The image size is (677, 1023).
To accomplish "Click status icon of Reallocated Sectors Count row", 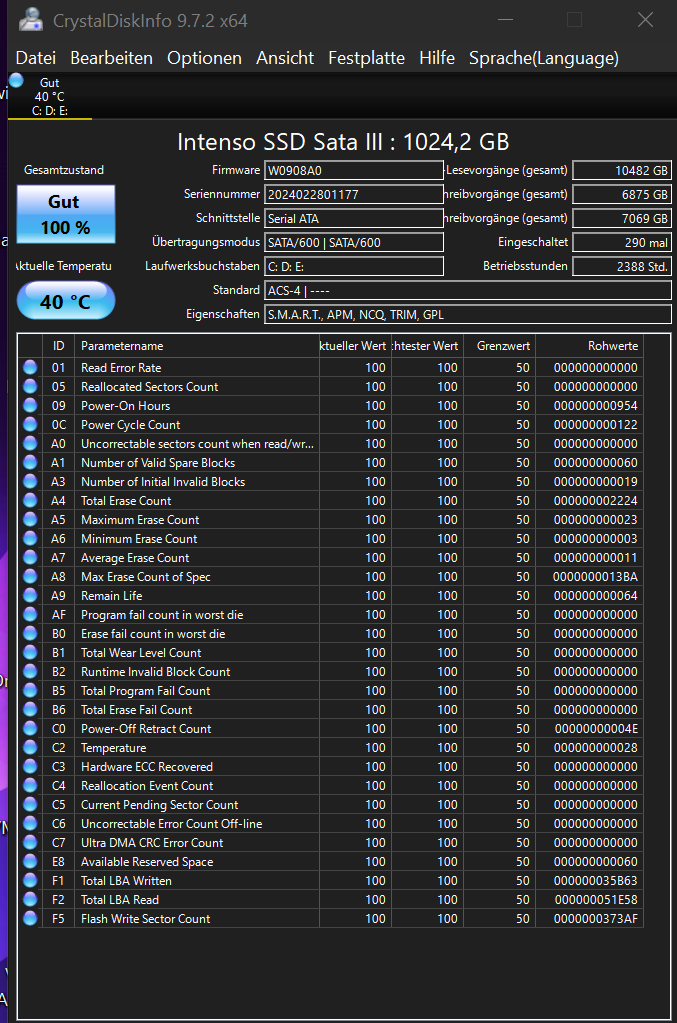I will tap(30, 386).
